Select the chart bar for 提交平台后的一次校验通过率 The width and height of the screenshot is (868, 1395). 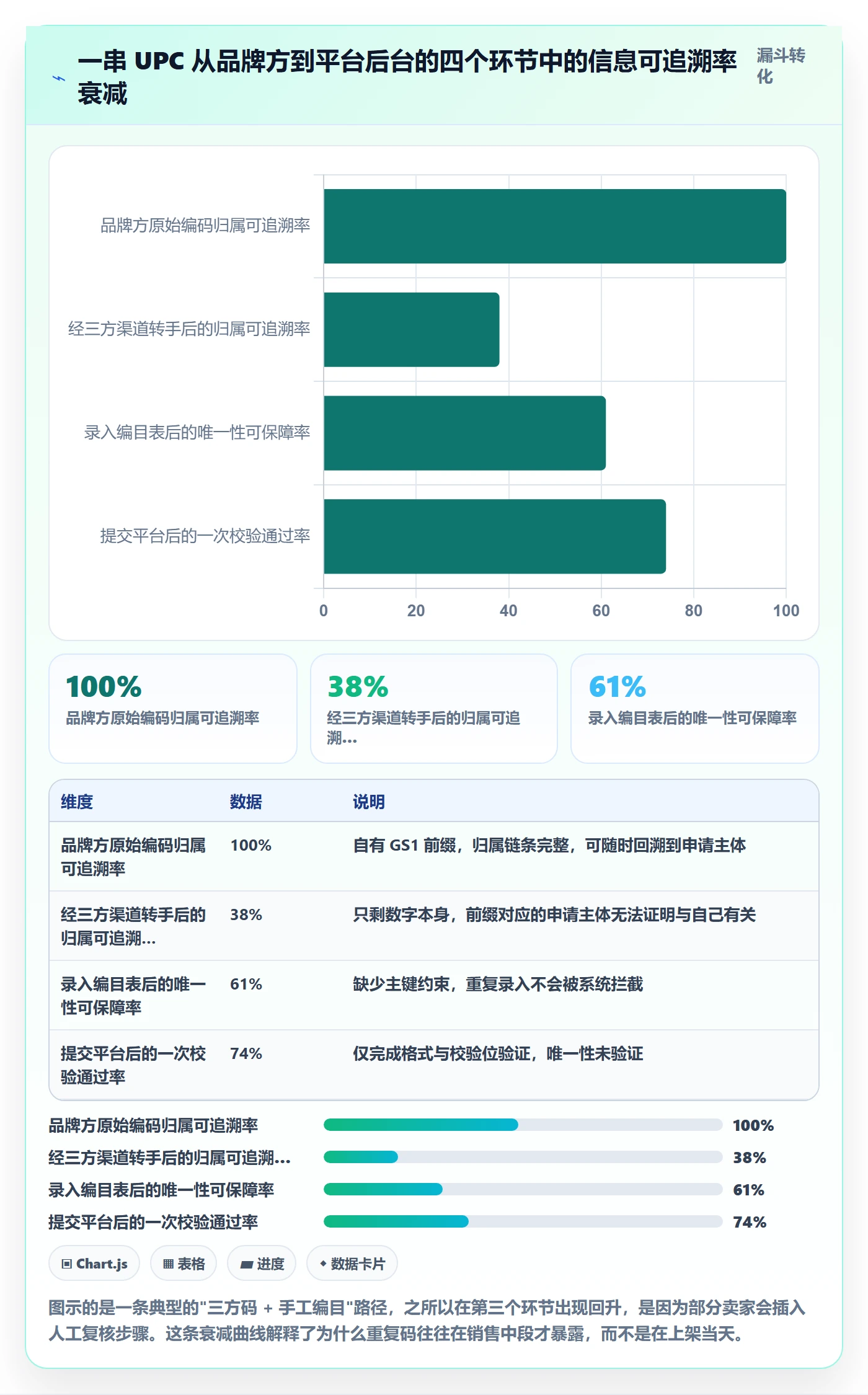(495, 536)
